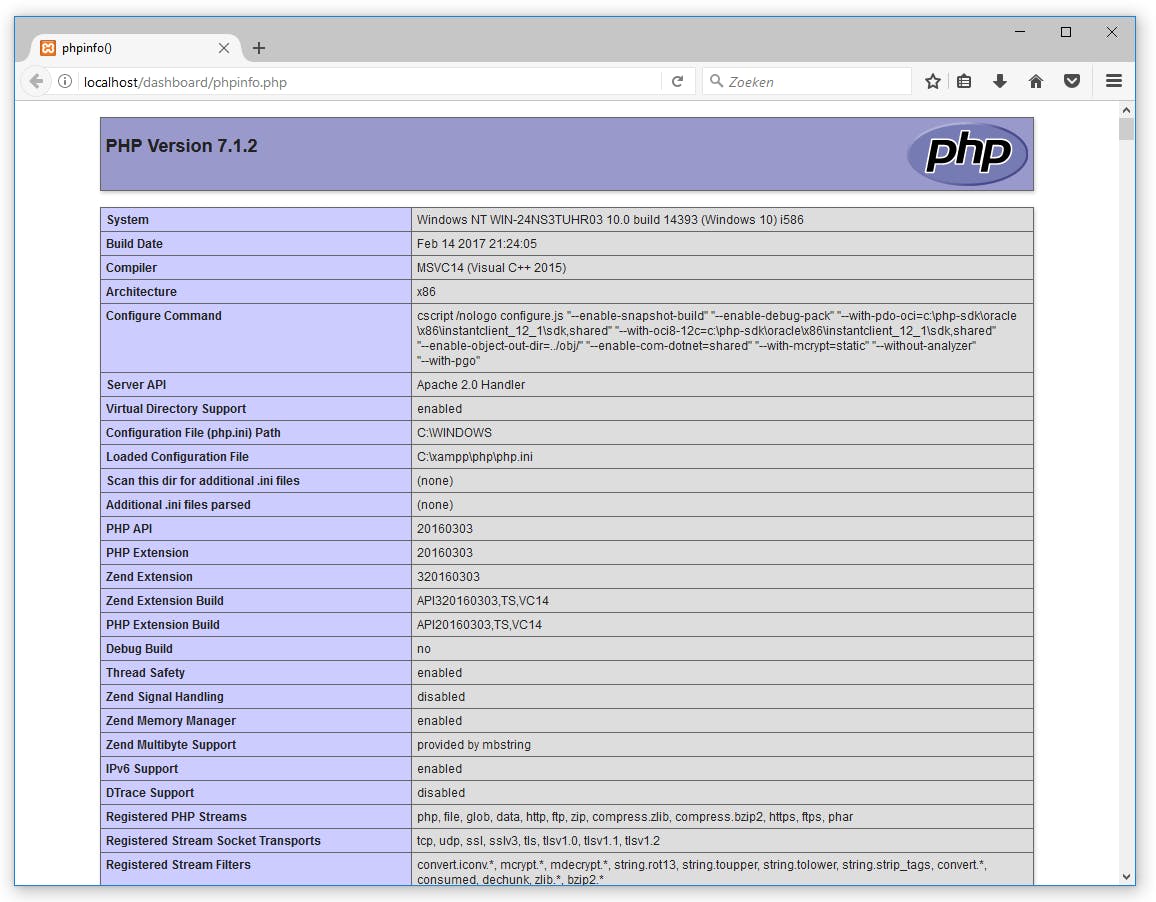Click the scrollbar down arrow
The width and height of the screenshot is (1156, 902).
[1126, 877]
